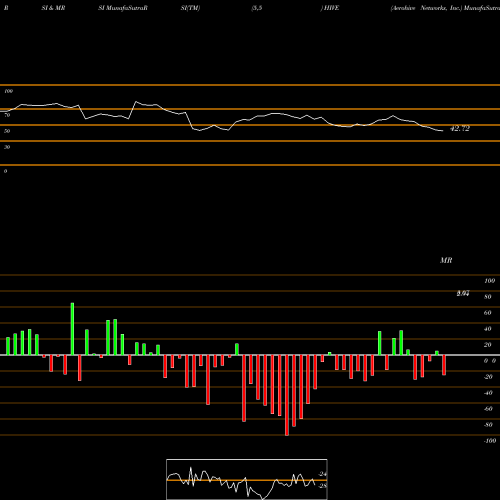Click the RSI axis label 50

(x=7, y=131)
